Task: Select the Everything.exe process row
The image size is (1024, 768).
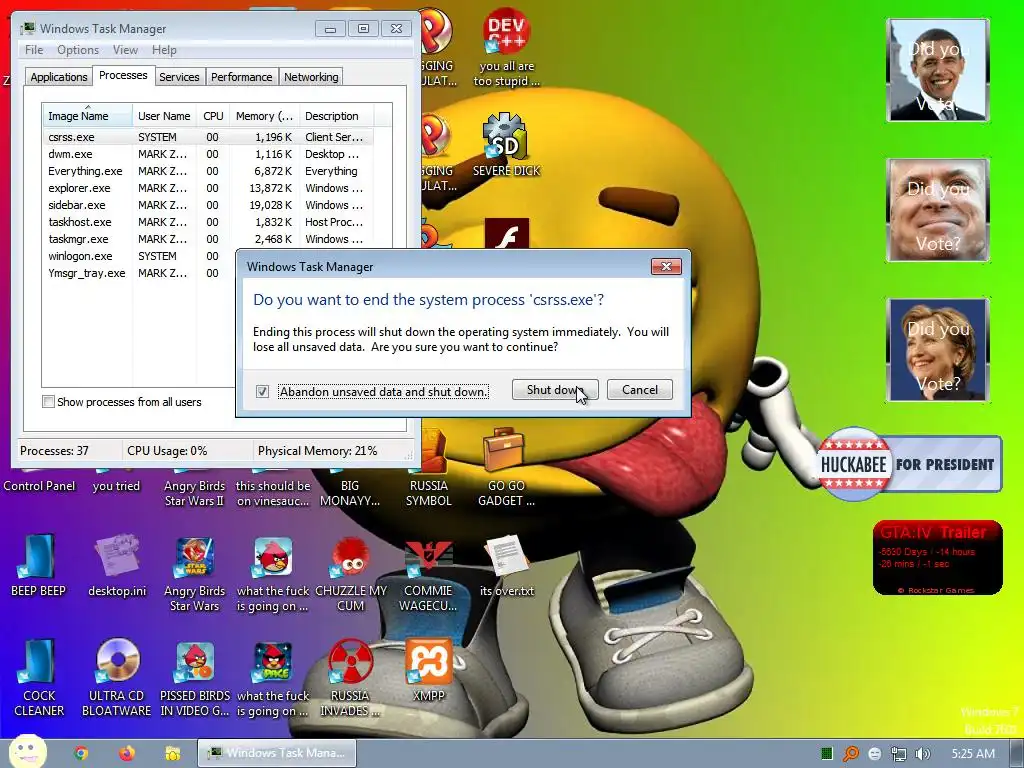Action: (x=208, y=171)
